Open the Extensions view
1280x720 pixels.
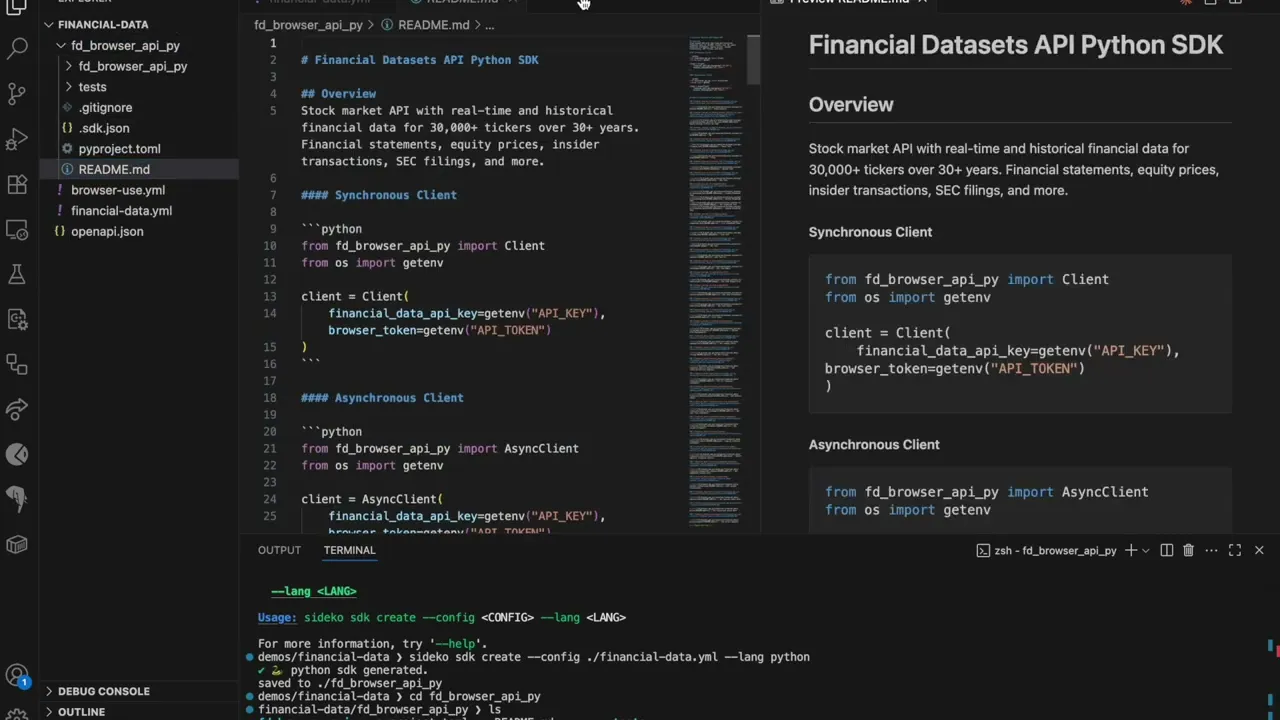(17, 184)
